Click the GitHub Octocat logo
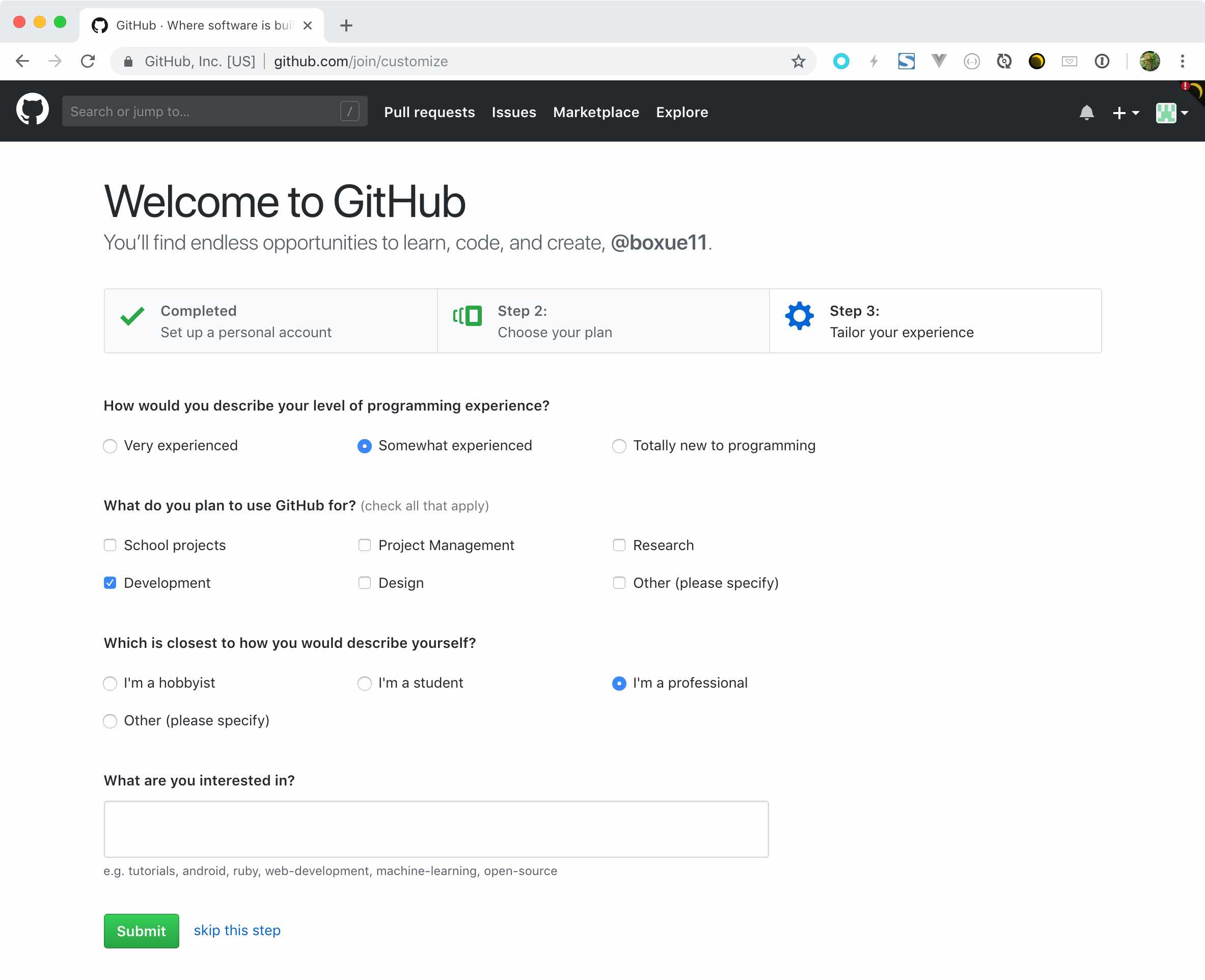Screen dimensions: 1205x980 pos(32,110)
